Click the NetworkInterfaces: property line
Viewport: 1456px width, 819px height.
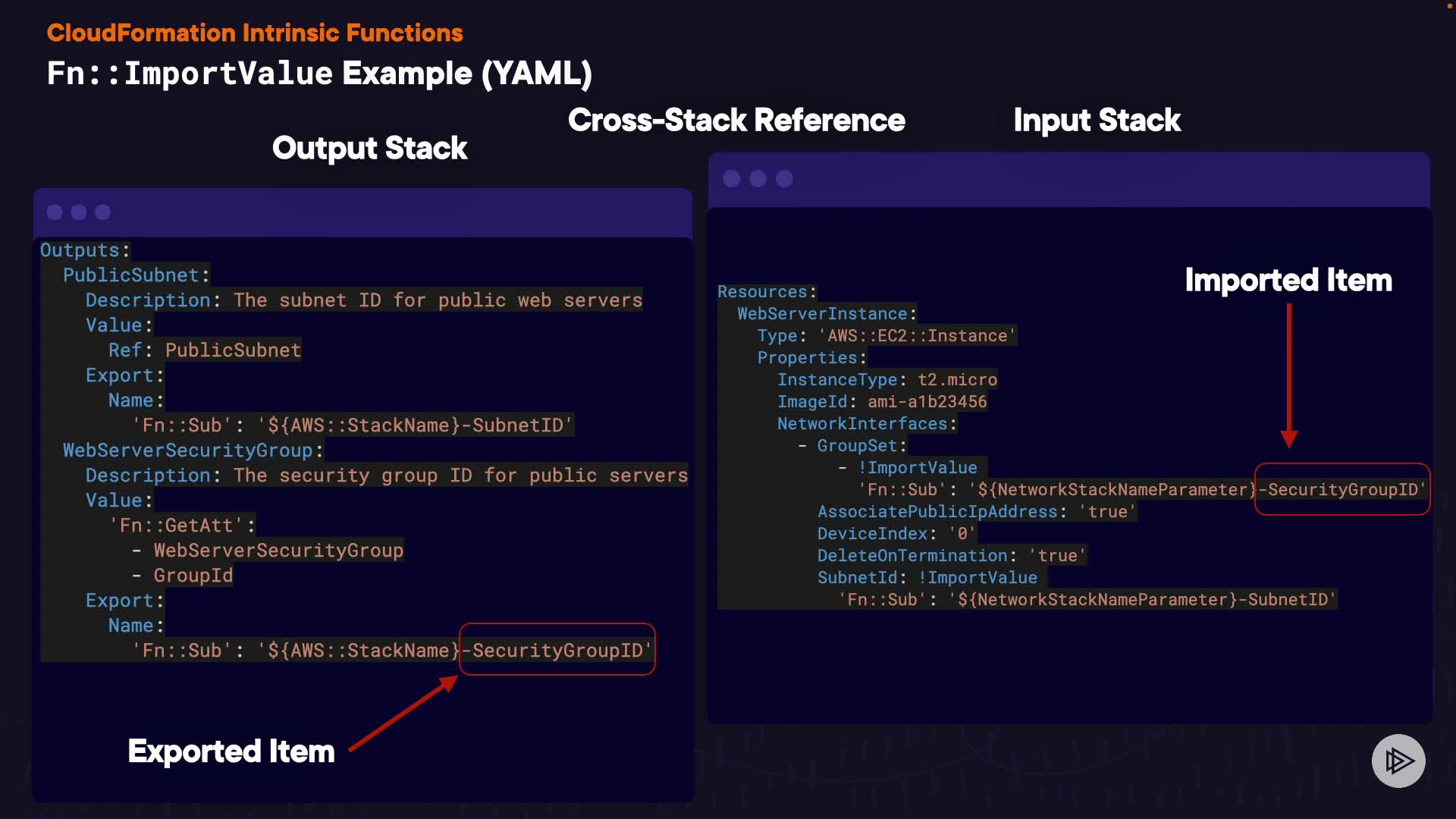(x=866, y=424)
